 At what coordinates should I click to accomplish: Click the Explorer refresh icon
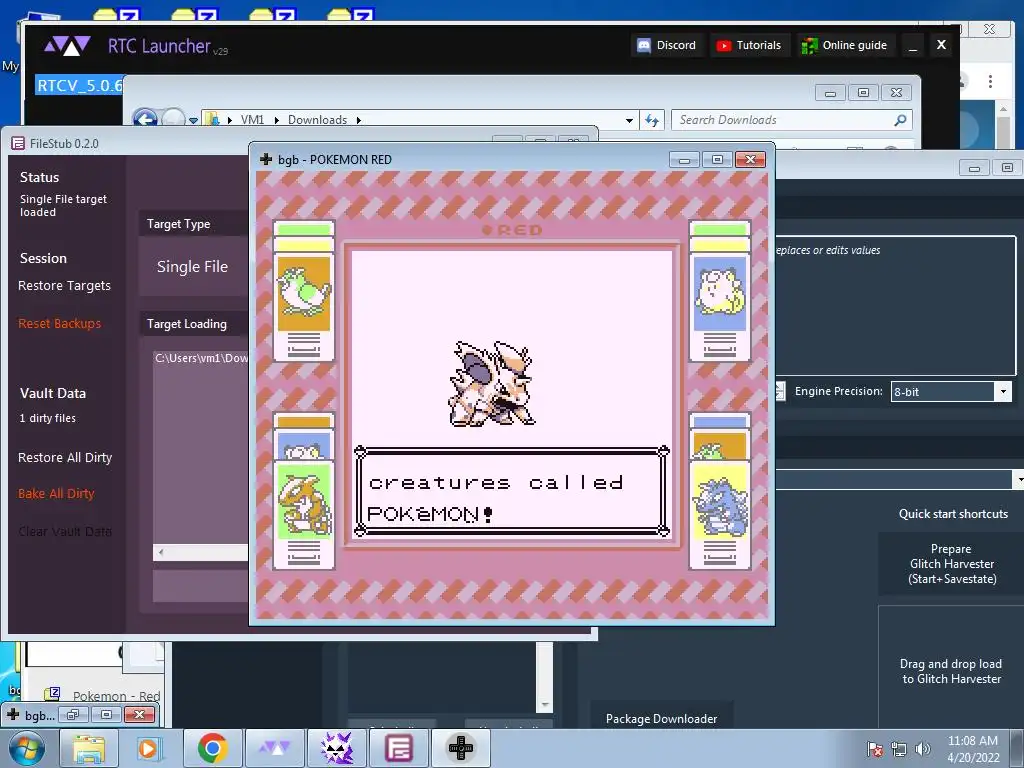point(652,120)
